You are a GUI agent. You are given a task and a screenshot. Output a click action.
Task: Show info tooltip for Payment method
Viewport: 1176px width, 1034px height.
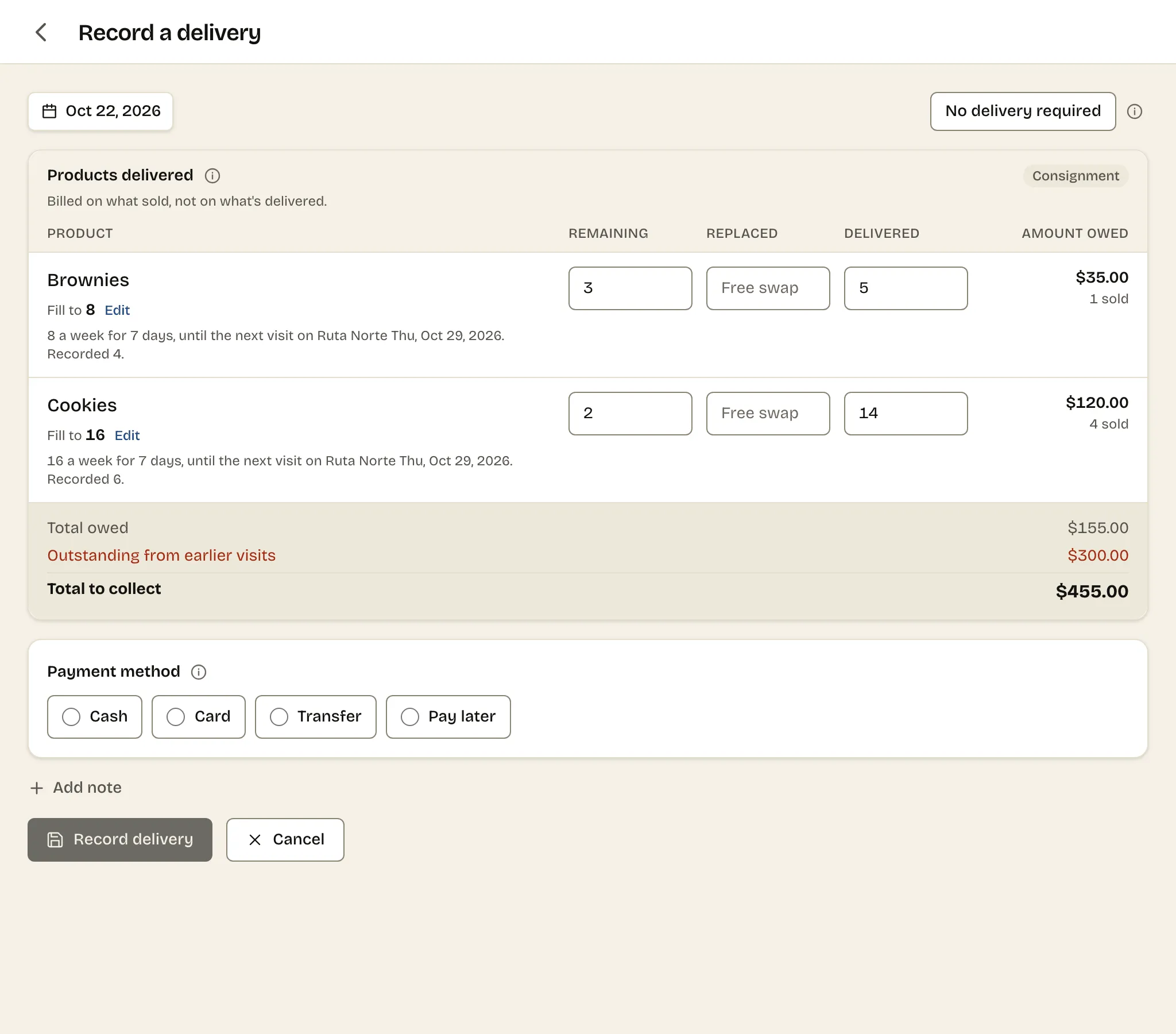coord(199,672)
